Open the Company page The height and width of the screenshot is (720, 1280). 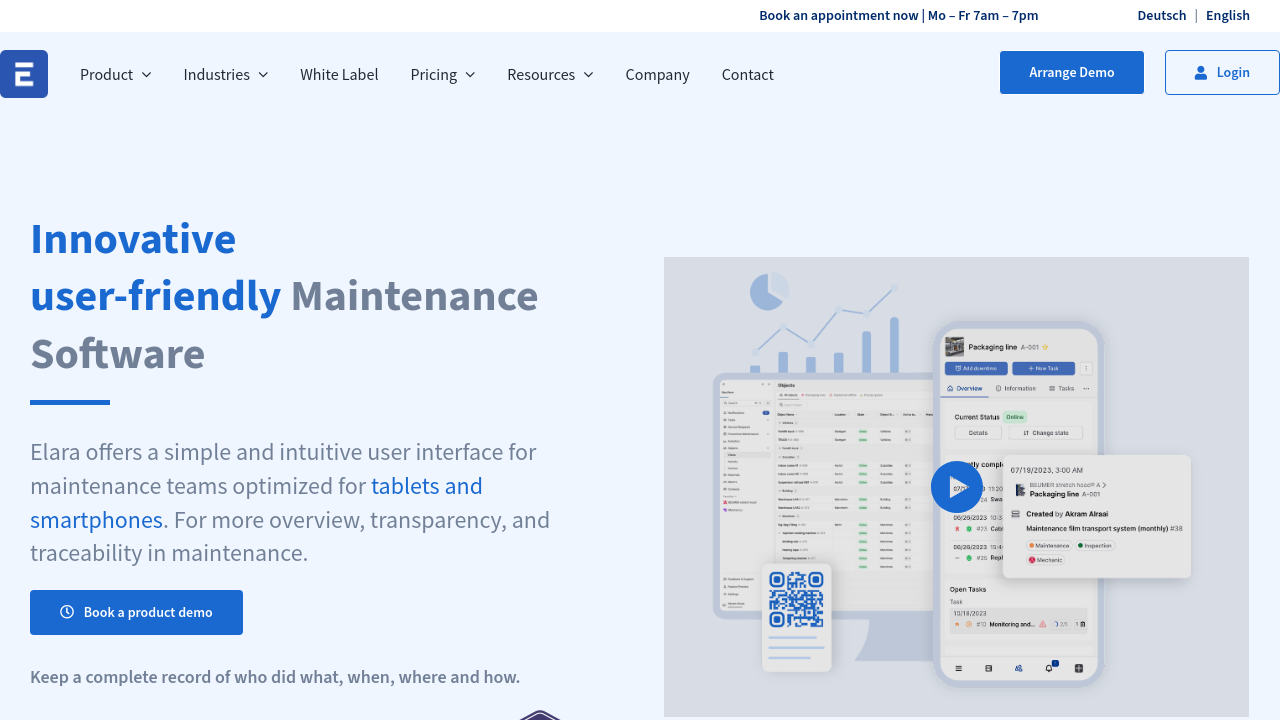657,74
